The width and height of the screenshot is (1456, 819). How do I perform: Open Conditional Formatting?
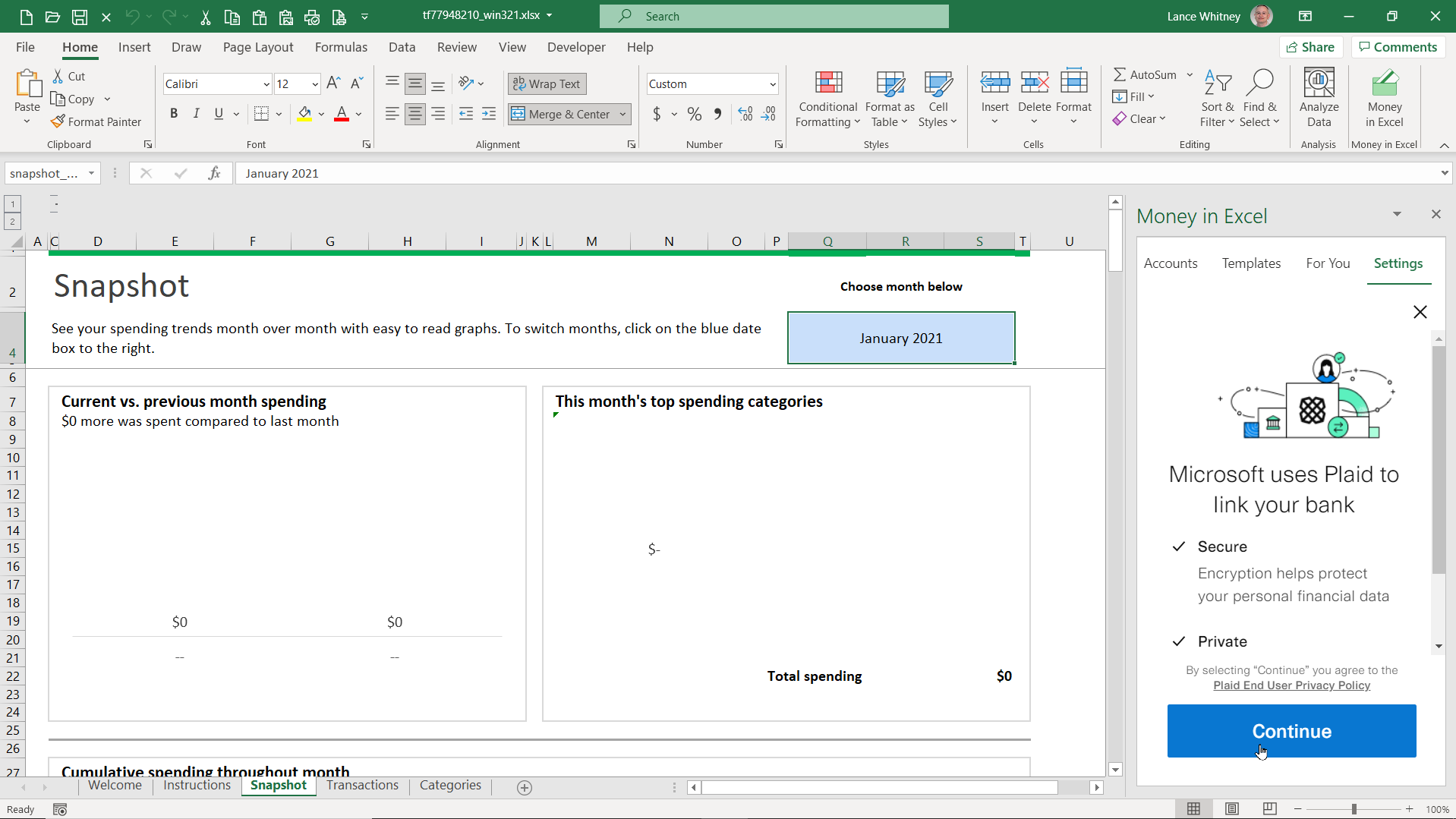click(827, 99)
